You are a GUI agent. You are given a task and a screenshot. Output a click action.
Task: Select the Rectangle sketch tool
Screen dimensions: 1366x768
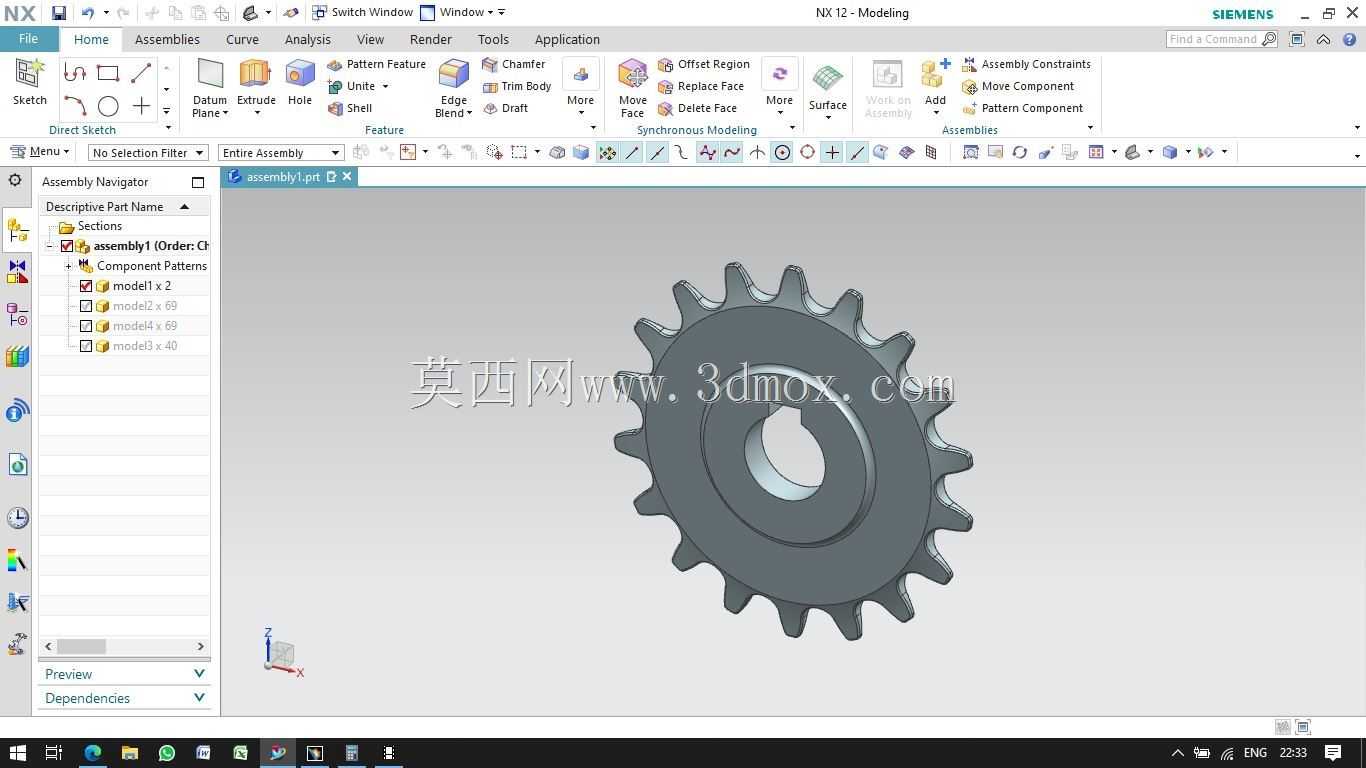click(x=108, y=73)
